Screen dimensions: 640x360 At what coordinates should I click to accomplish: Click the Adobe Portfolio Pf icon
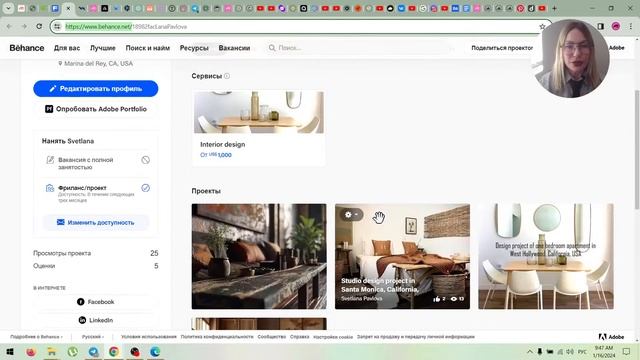(x=49, y=109)
